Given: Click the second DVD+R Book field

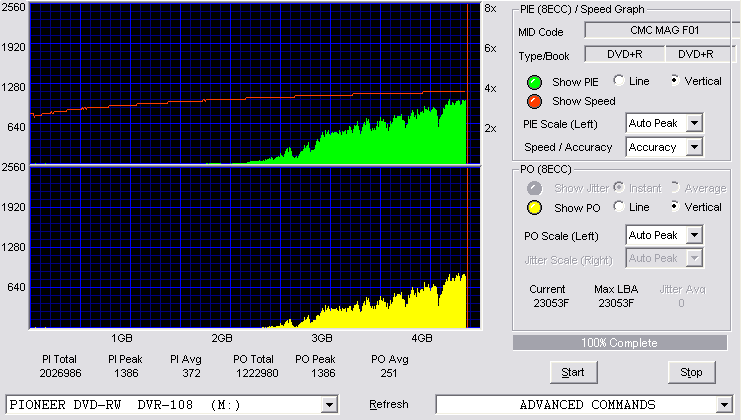Looking at the screenshot, I should pos(700,54).
